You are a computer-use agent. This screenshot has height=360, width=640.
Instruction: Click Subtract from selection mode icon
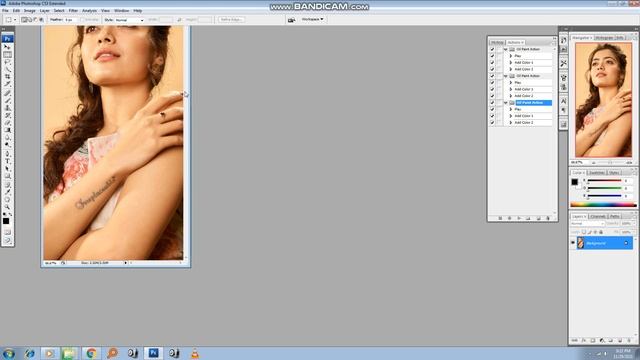pyautogui.click(x=36, y=20)
